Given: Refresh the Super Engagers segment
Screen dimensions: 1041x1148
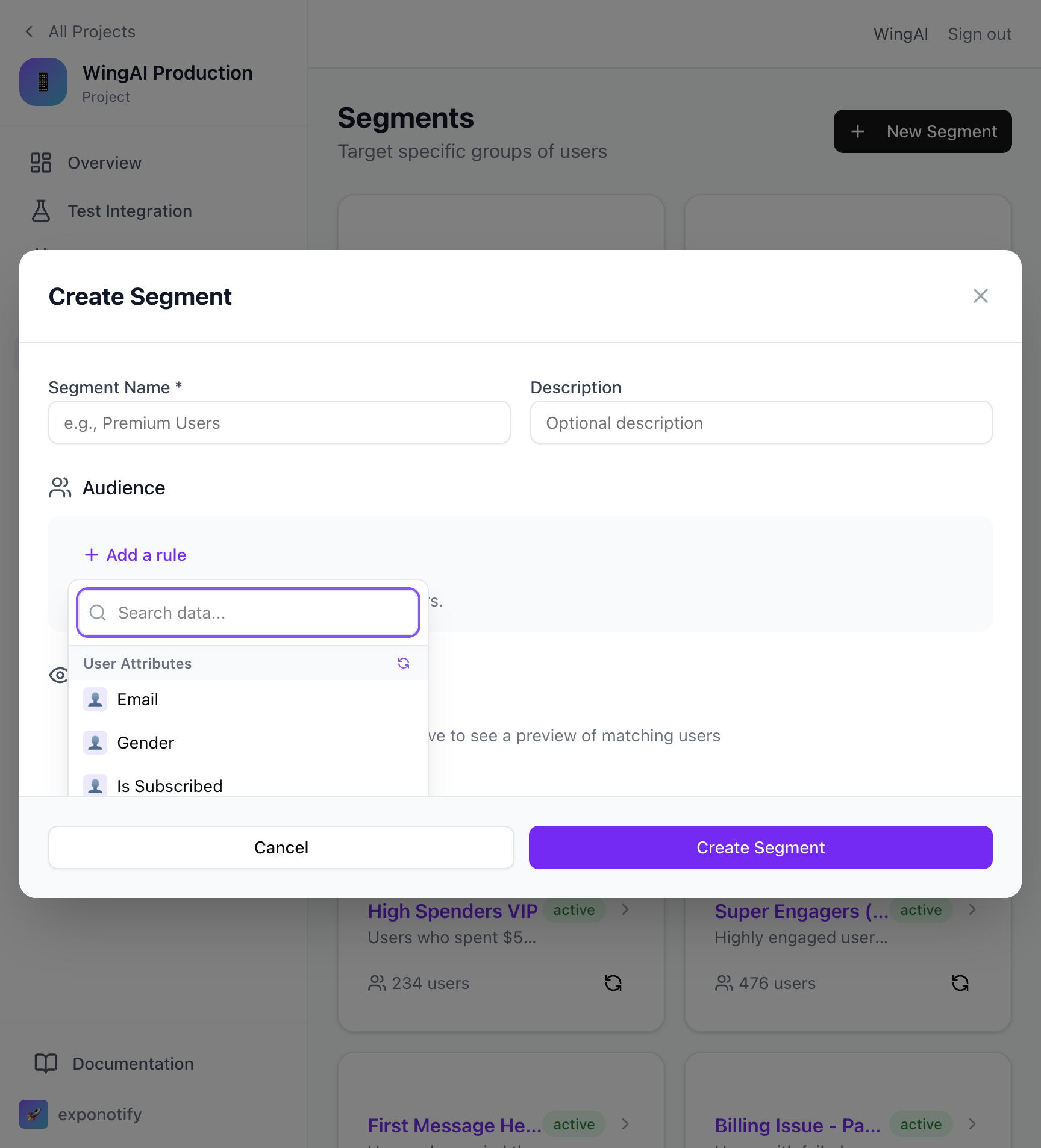Looking at the screenshot, I should tap(960, 983).
